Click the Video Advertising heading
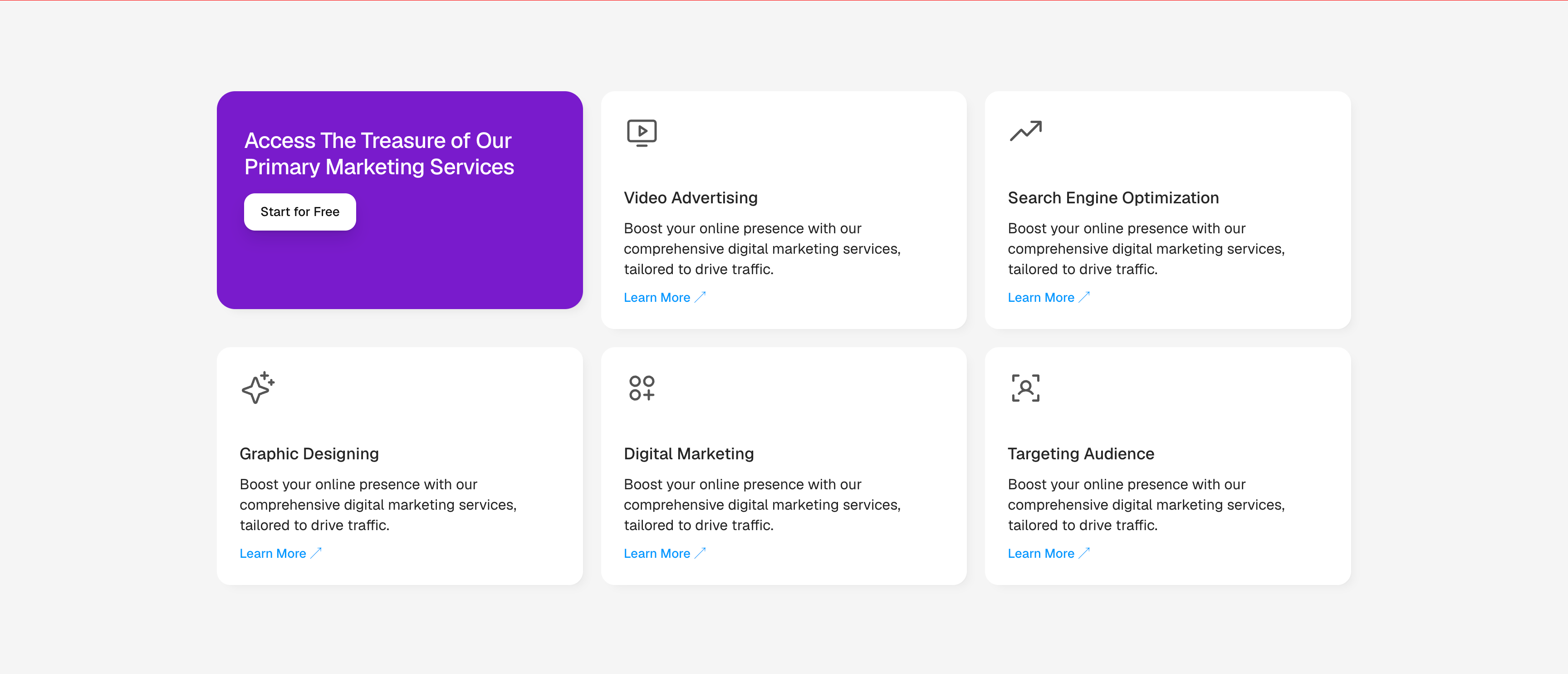1568x674 pixels. coord(690,198)
